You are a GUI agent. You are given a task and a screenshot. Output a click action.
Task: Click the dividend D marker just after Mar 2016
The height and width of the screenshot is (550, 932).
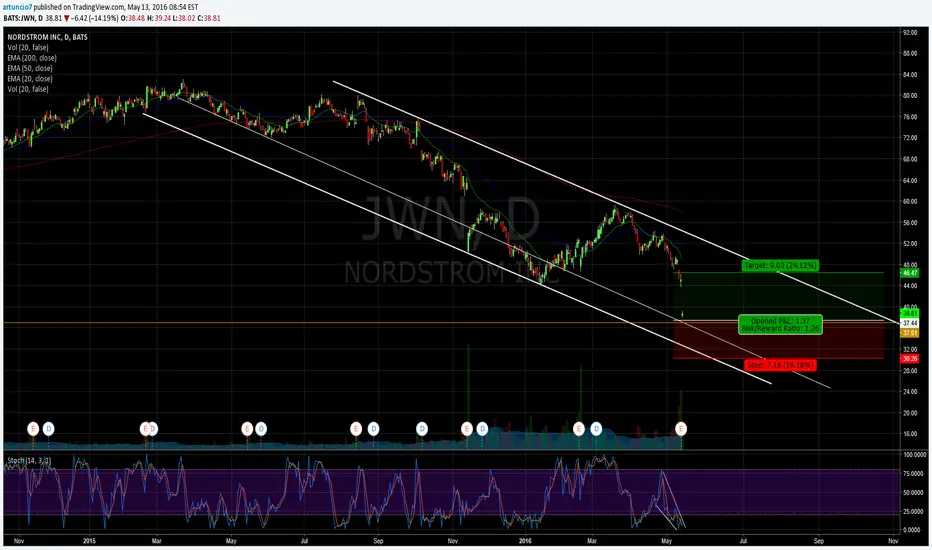pos(596,428)
